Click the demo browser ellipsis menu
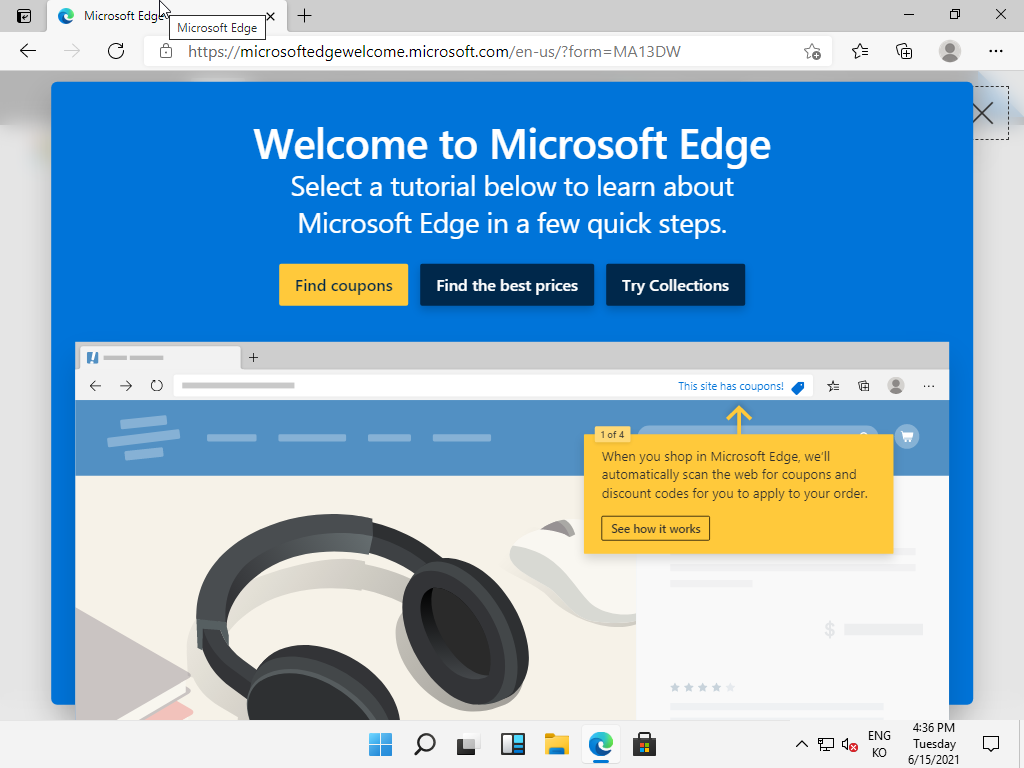The width and height of the screenshot is (1024, 768). [929, 386]
